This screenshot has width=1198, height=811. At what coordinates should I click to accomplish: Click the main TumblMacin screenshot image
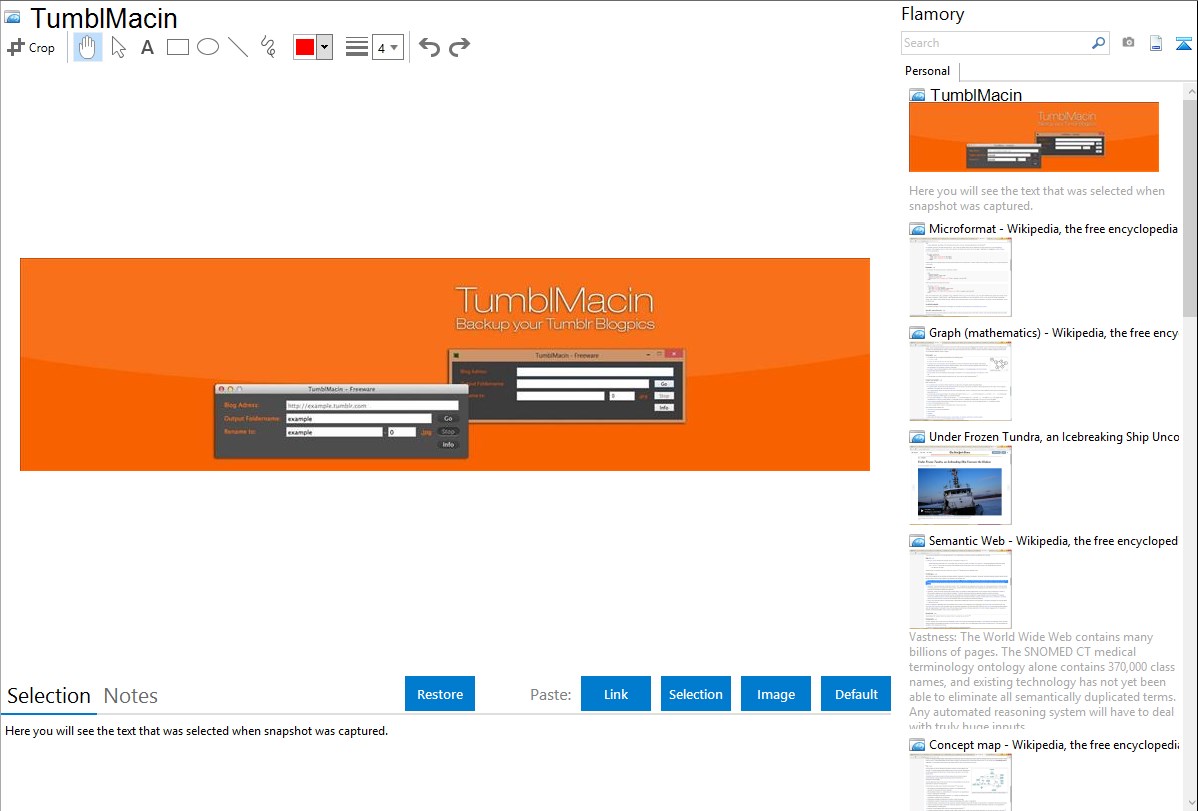pyautogui.click(x=445, y=365)
